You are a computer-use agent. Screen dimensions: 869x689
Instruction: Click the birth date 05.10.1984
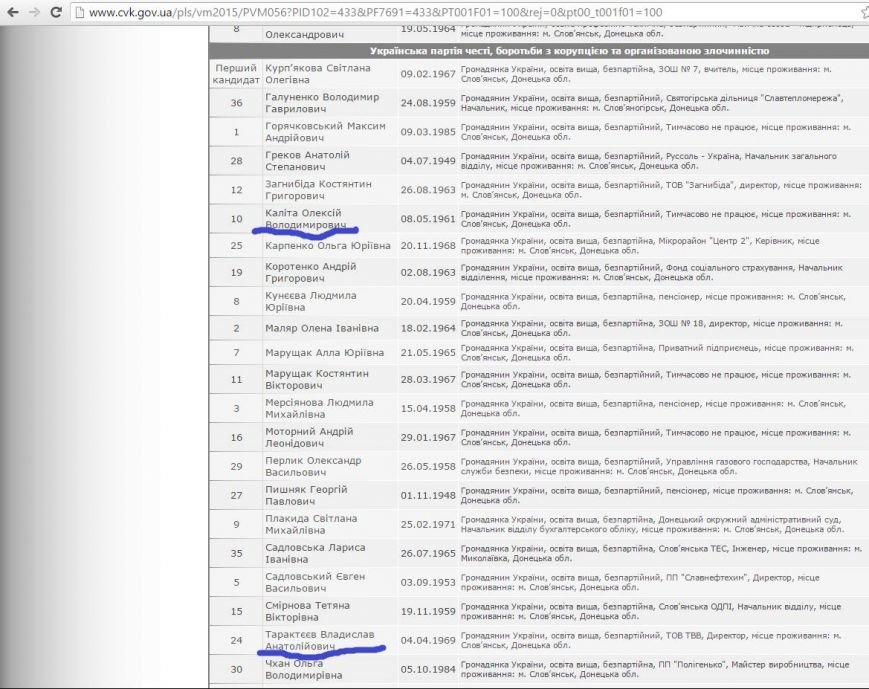[428, 670]
